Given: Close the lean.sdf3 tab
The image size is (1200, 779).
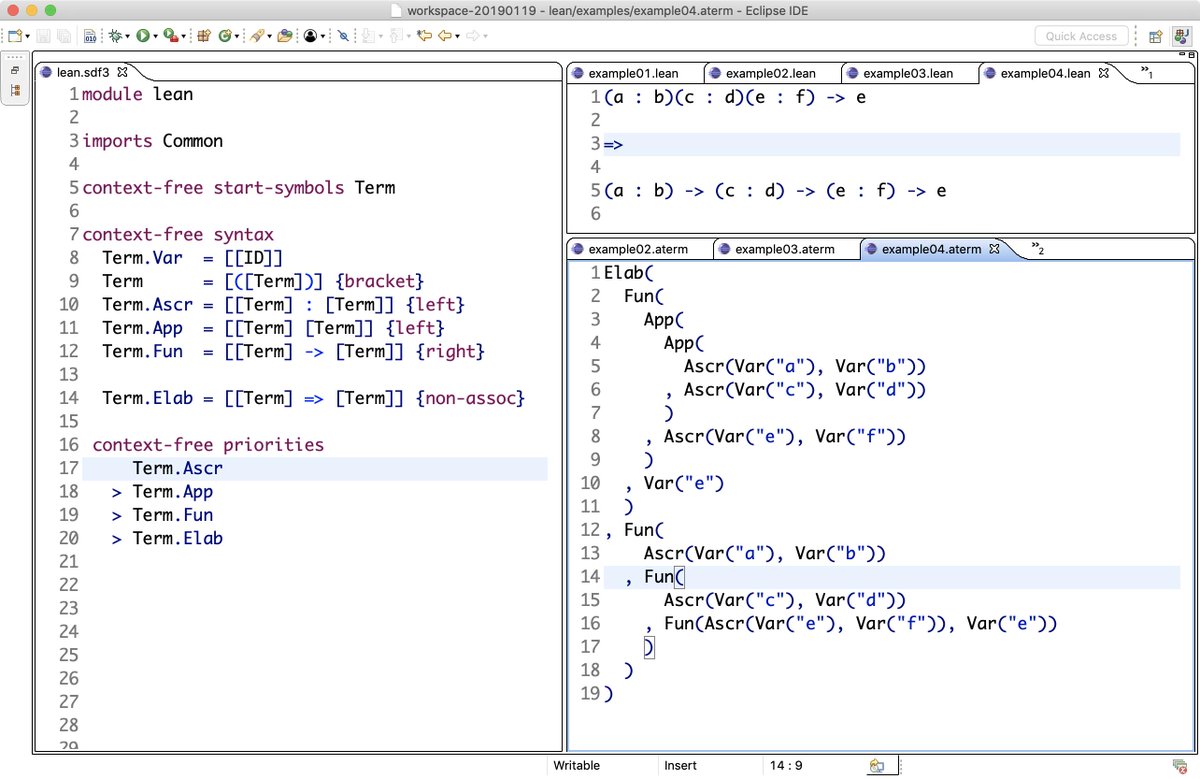Looking at the screenshot, I should 123,72.
